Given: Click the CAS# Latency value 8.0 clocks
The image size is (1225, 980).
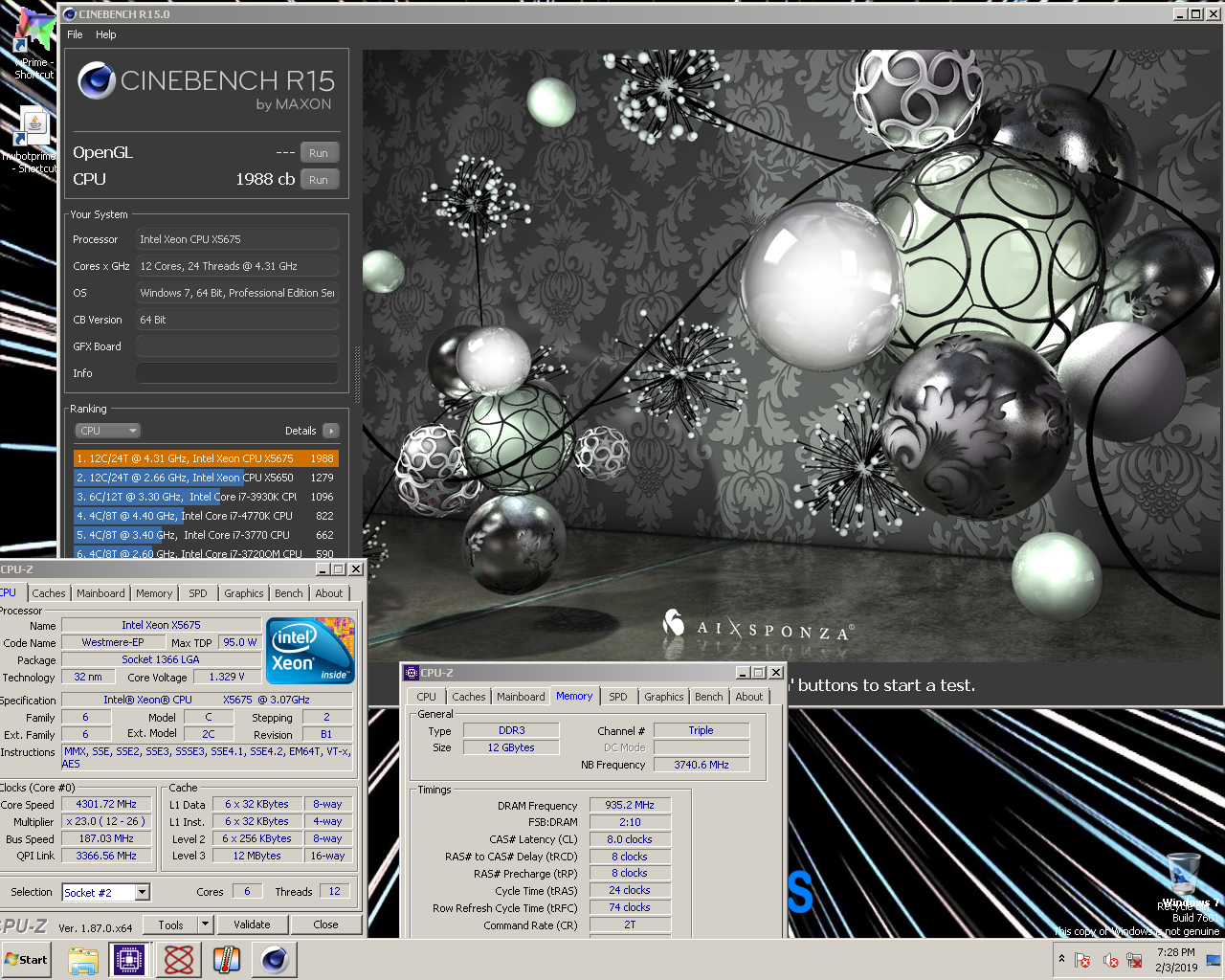Looking at the screenshot, I should pyautogui.click(x=630, y=839).
